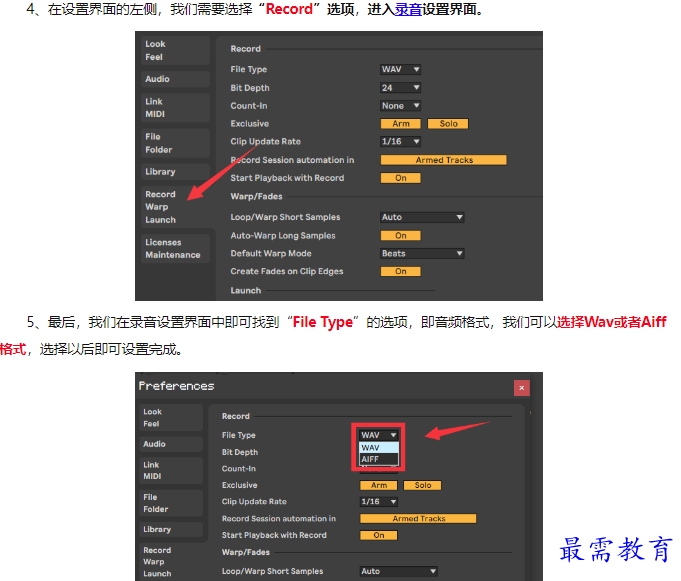Toggle Start Playback with Record On in step 4 screenshot
This screenshot has width=681, height=581.
400,178
